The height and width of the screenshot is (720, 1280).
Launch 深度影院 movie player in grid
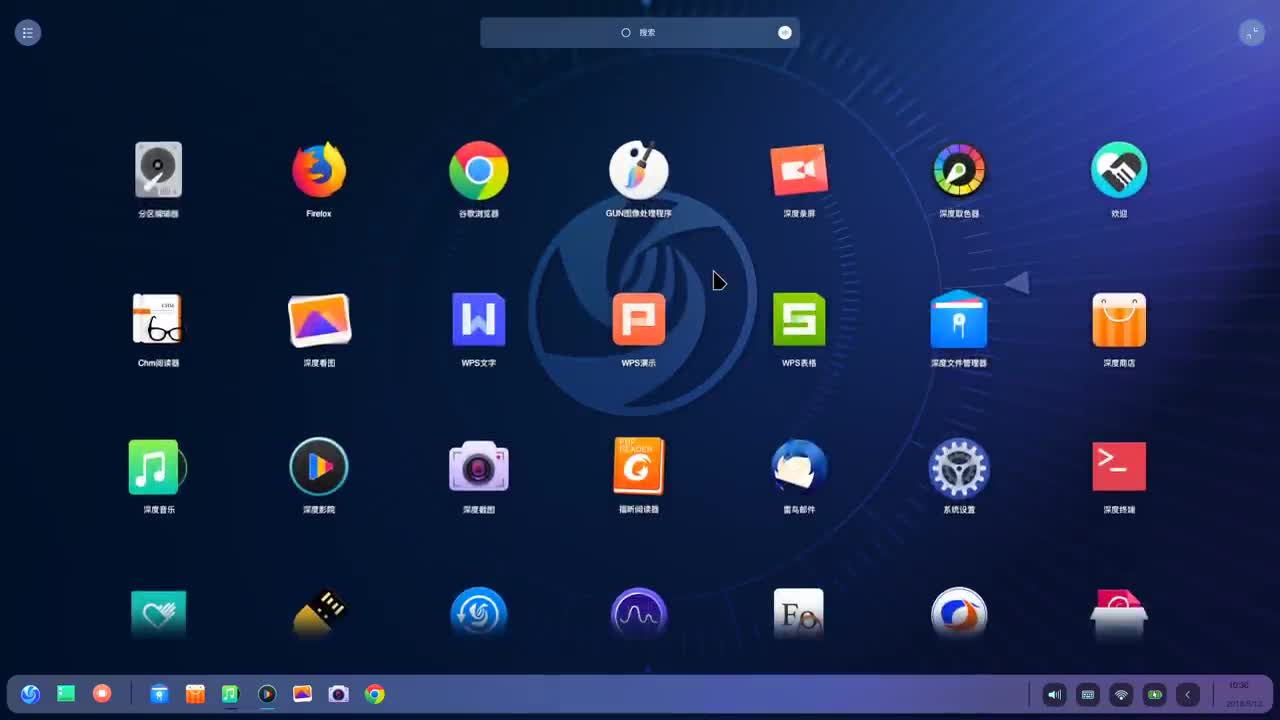point(318,466)
